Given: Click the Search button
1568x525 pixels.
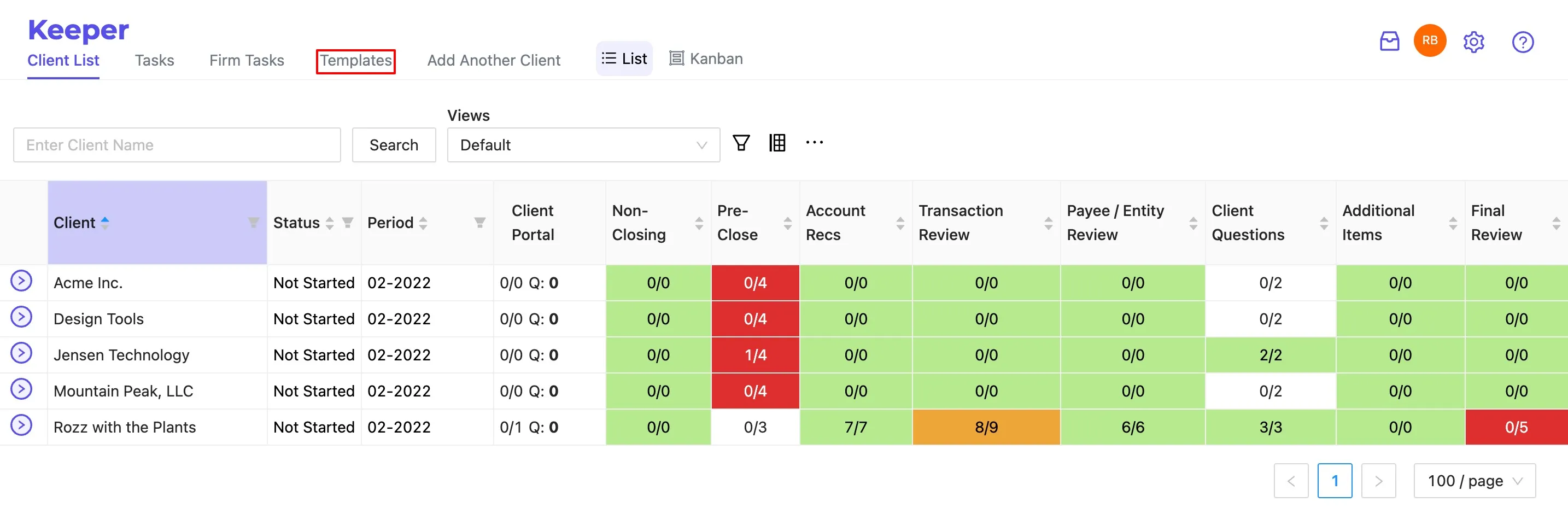Looking at the screenshot, I should (x=394, y=145).
